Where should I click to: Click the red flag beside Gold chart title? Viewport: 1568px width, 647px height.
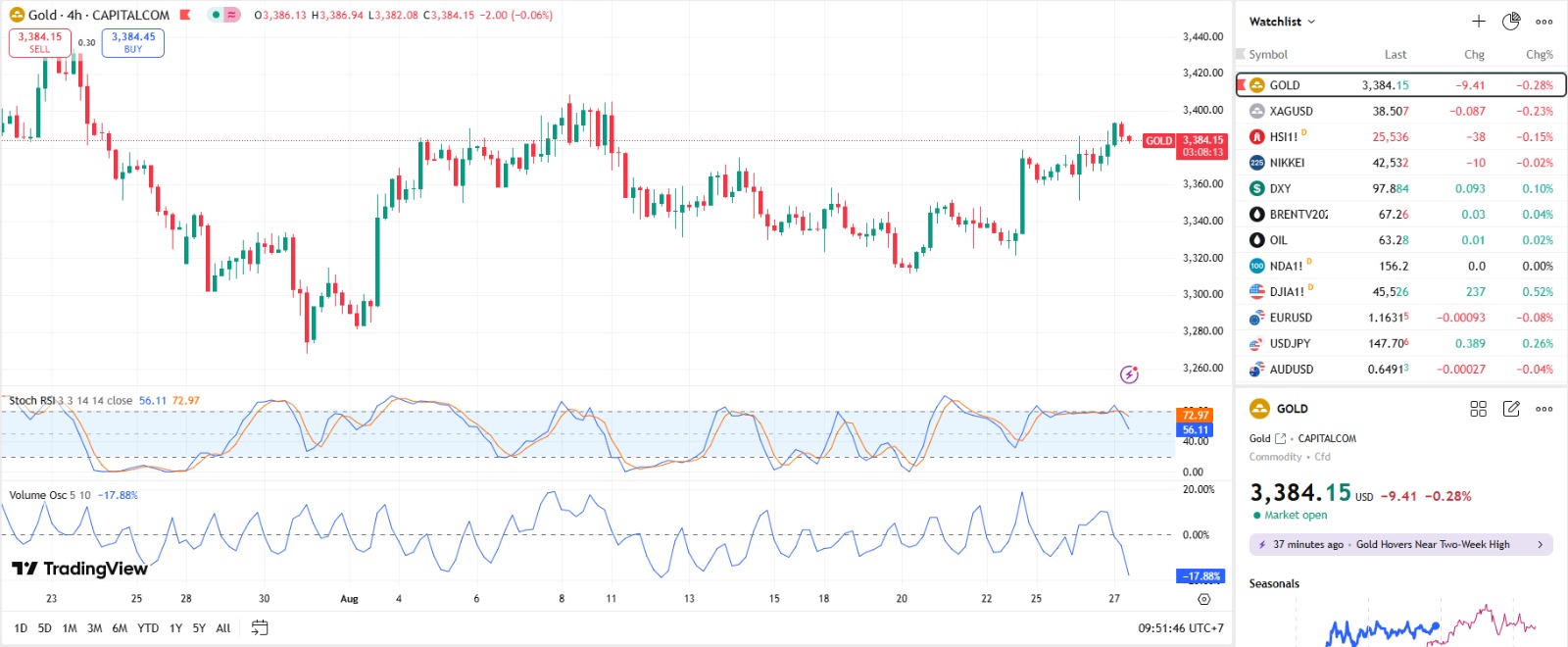pyautogui.click(x=184, y=15)
